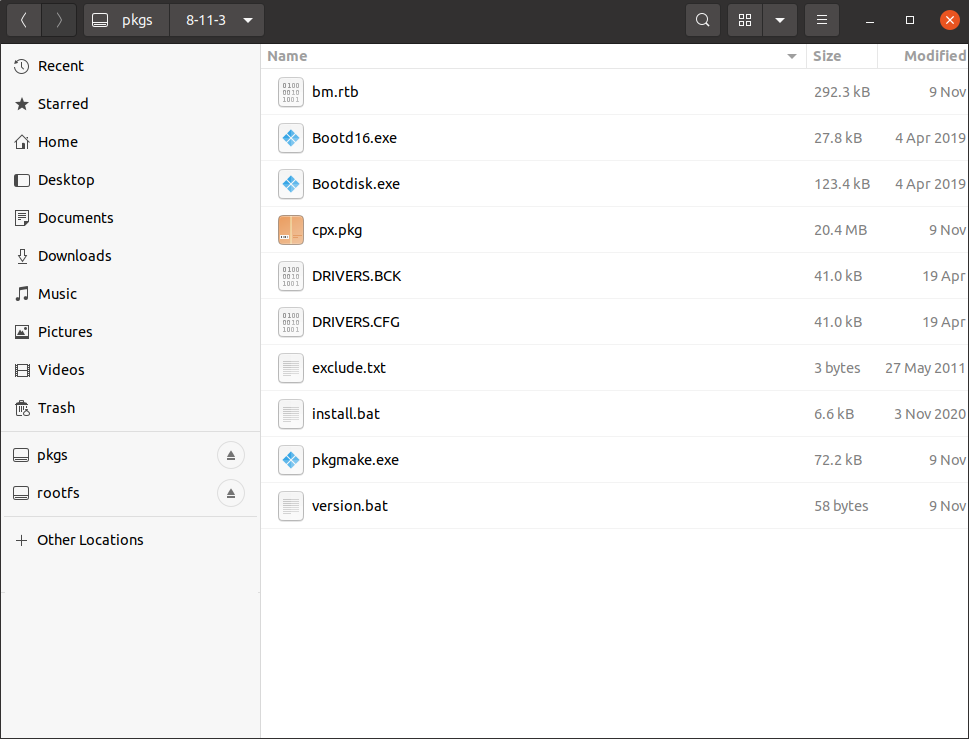Open the search icon in header bar
969x739 pixels.
pos(703,20)
